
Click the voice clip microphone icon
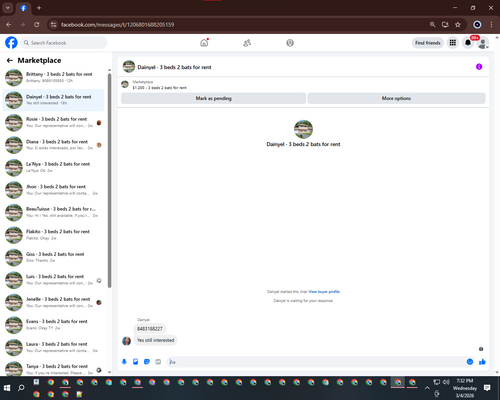pos(124,362)
